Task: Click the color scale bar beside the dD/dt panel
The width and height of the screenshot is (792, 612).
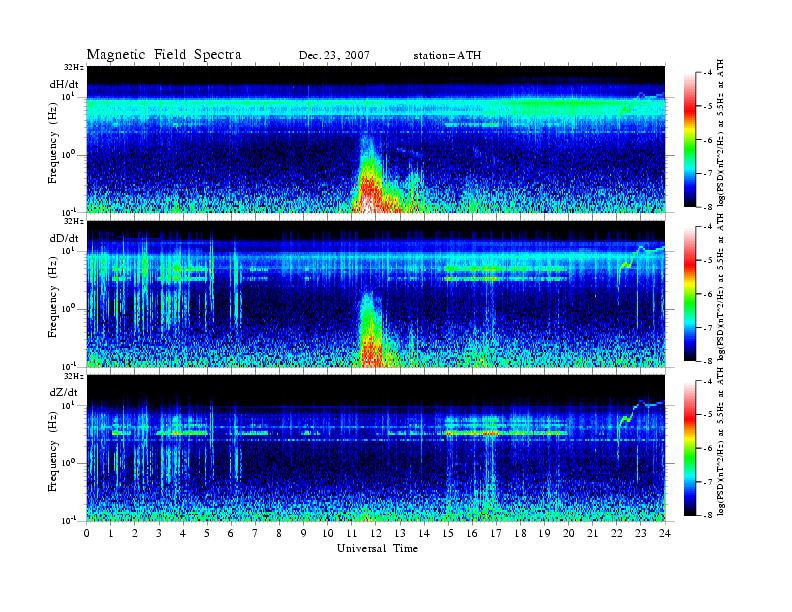Action: click(689, 294)
